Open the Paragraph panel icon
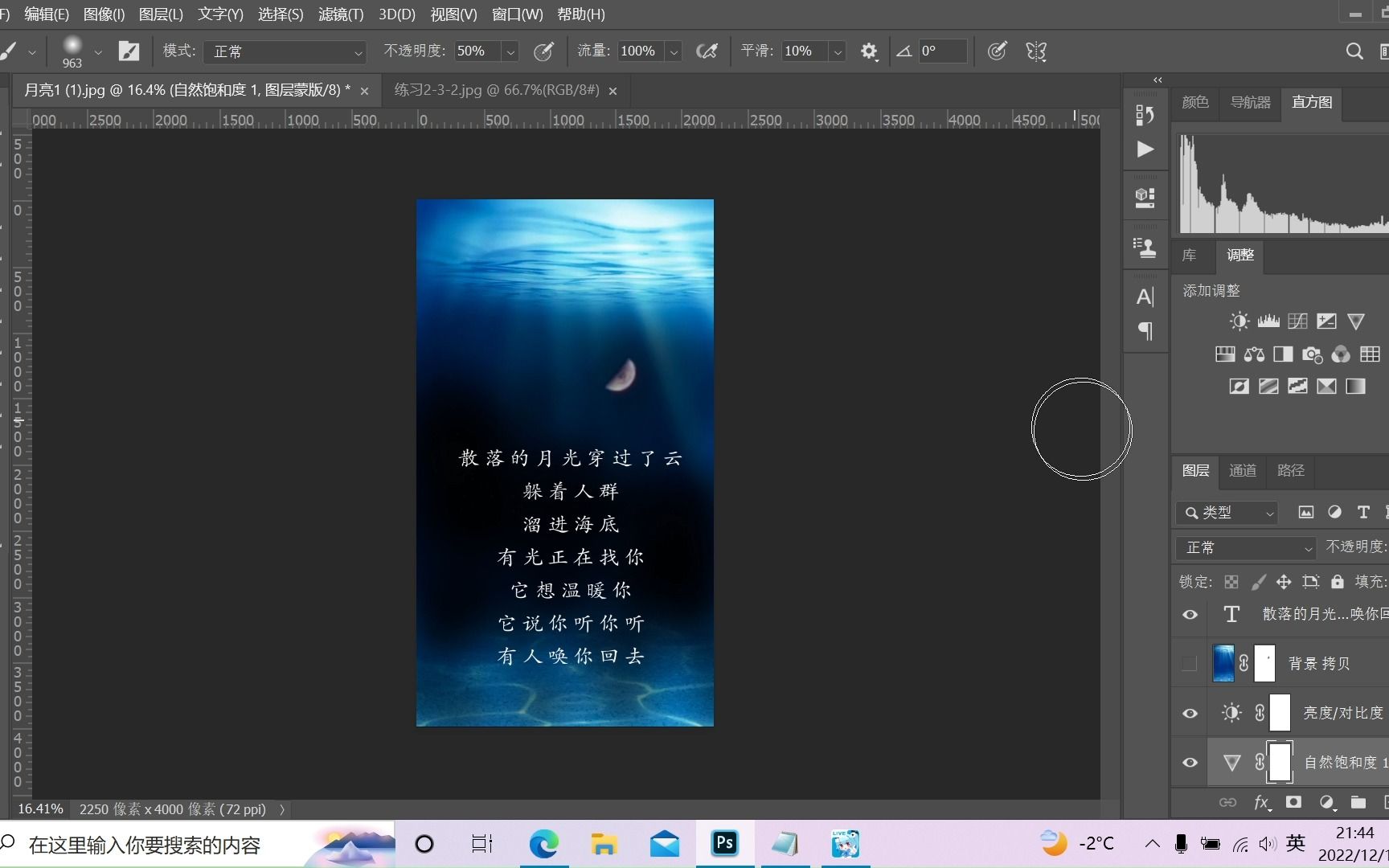This screenshot has height=868, width=1389. tap(1145, 331)
